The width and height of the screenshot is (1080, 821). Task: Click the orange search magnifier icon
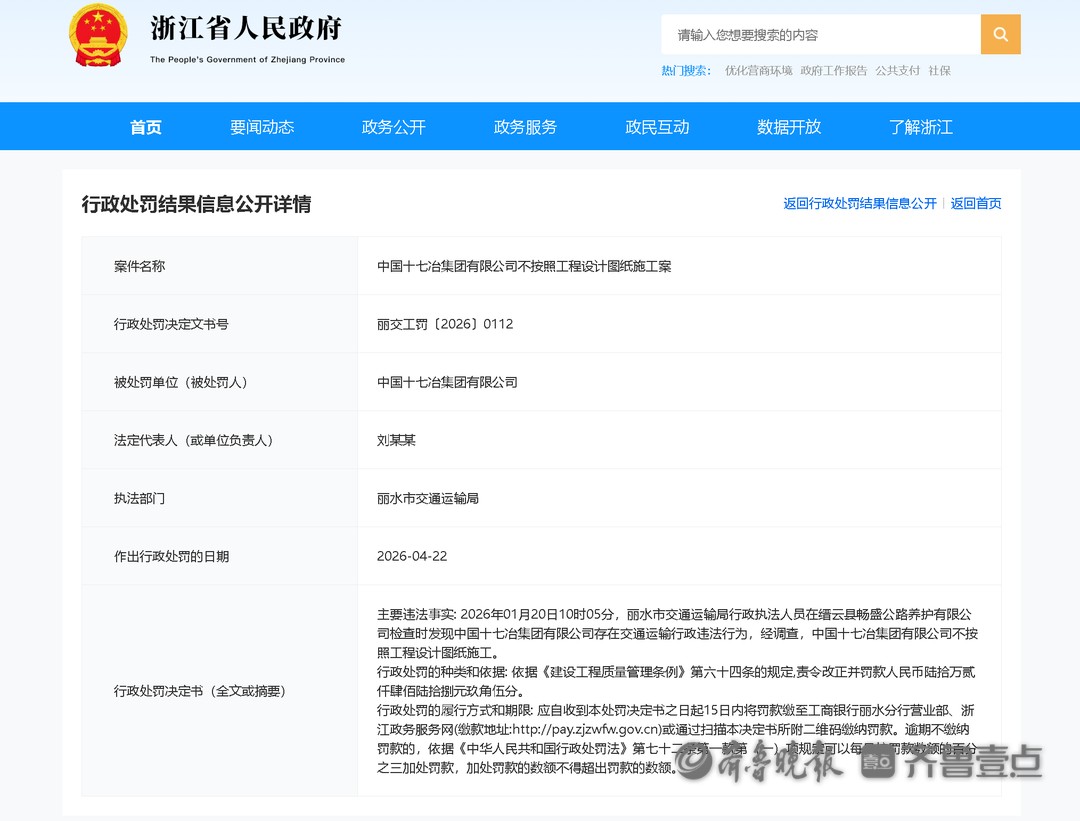point(1000,35)
